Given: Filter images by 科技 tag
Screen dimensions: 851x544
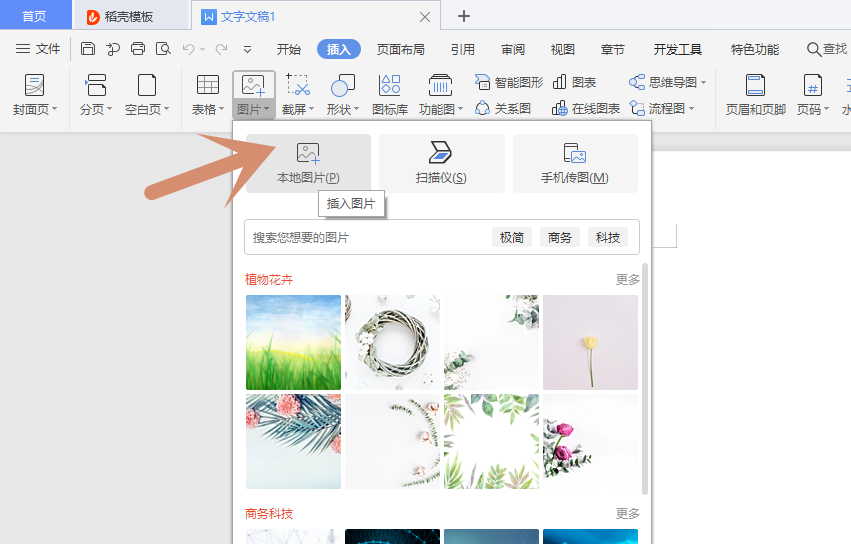Looking at the screenshot, I should point(608,237).
